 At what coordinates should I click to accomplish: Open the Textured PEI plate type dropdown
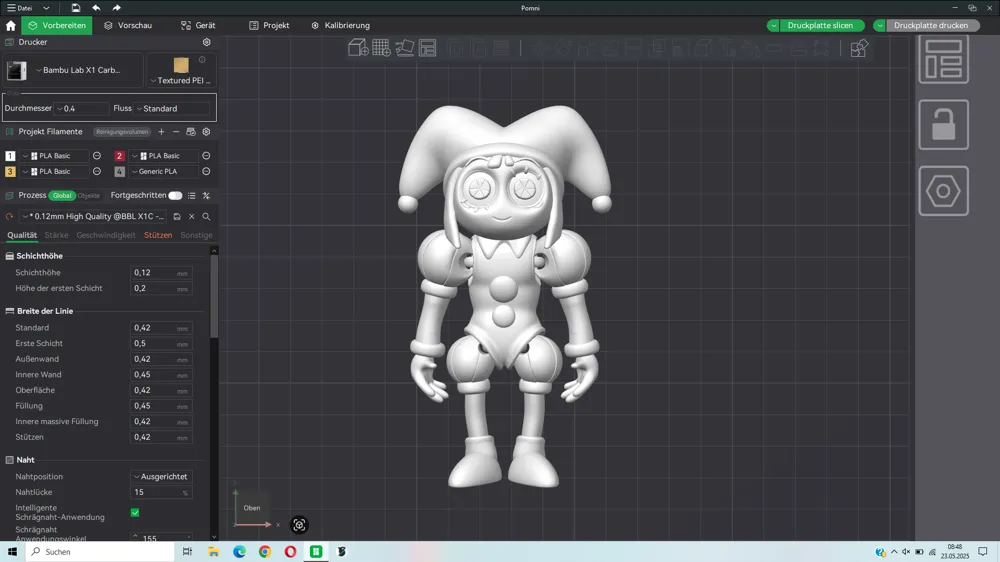click(x=180, y=80)
